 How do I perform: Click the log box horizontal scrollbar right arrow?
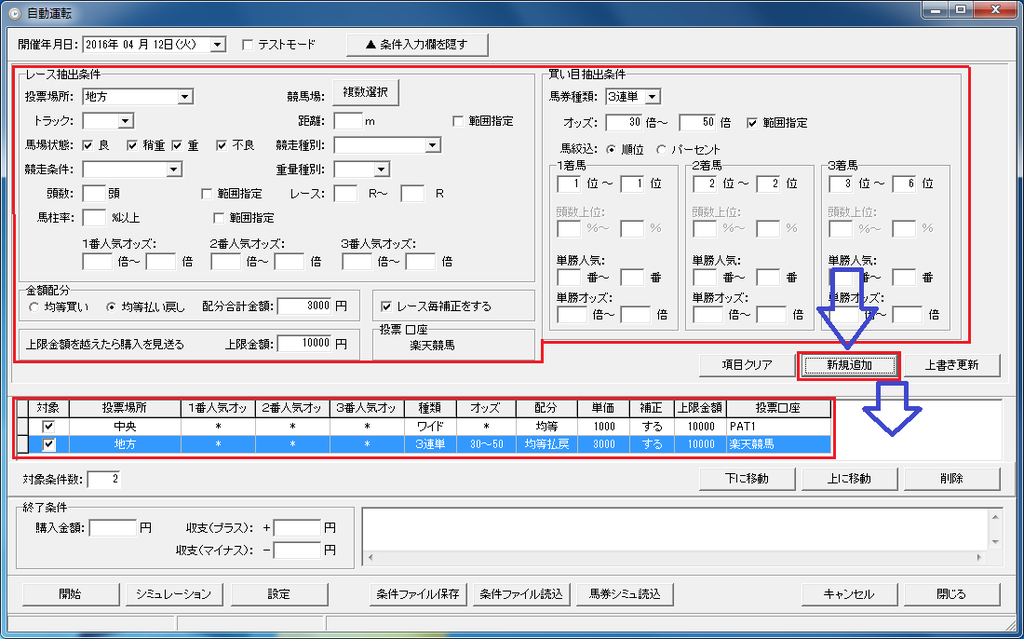tap(979, 557)
